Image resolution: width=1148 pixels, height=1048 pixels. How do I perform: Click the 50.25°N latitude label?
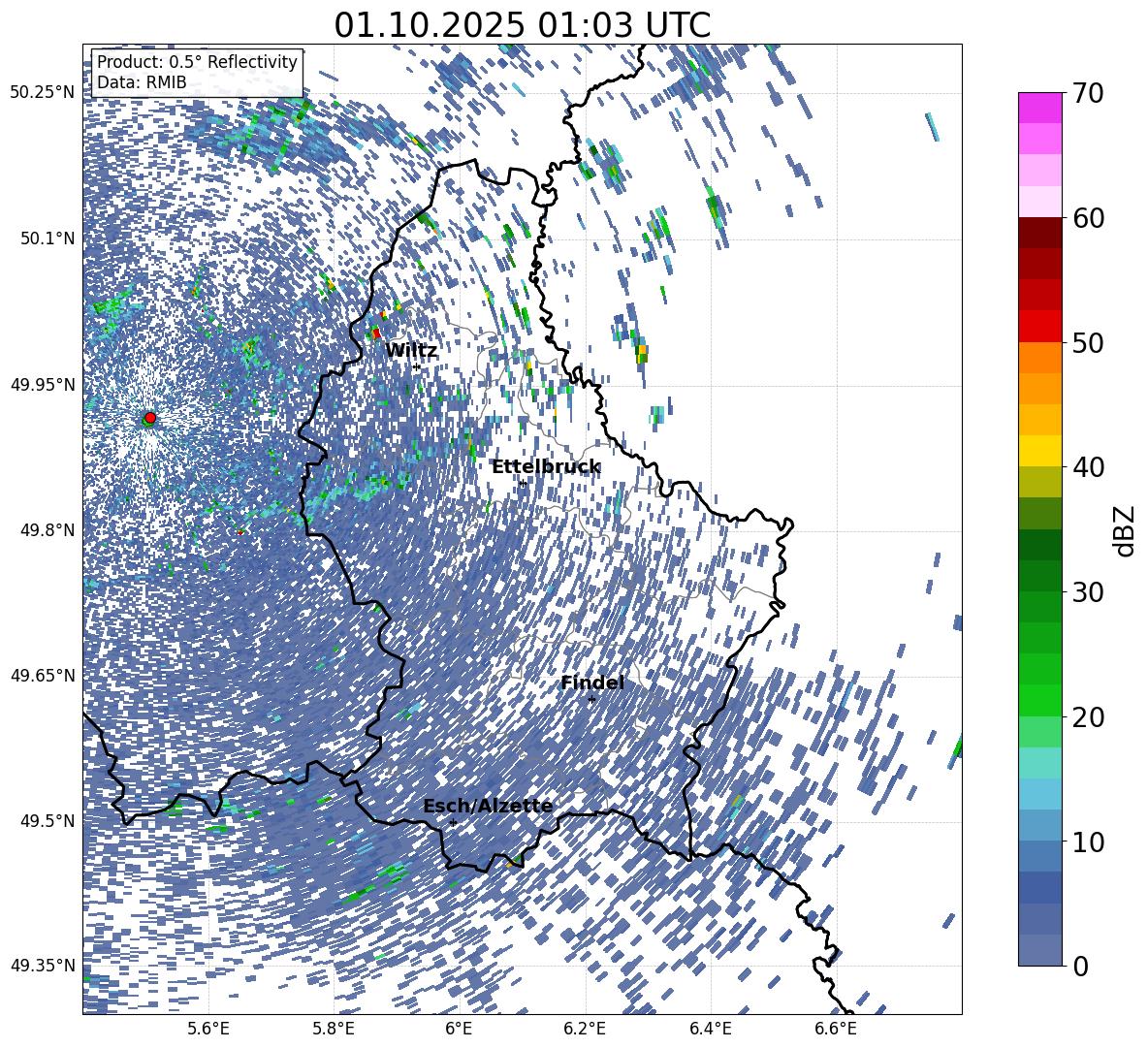(x=43, y=93)
